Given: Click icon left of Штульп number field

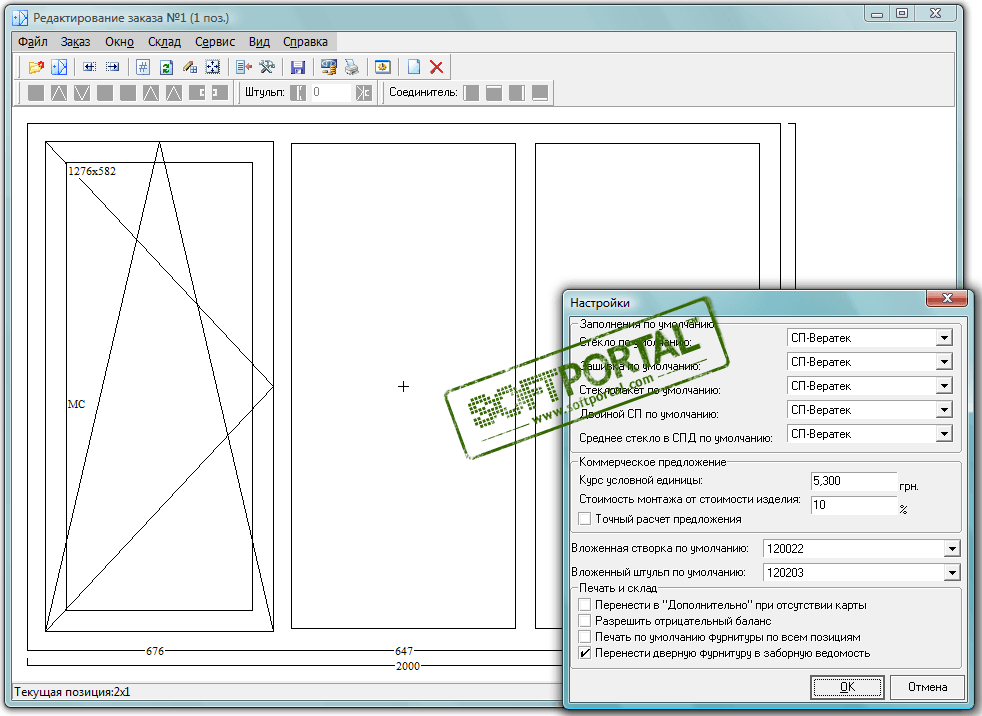Looking at the screenshot, I should [x=299, y=93].
